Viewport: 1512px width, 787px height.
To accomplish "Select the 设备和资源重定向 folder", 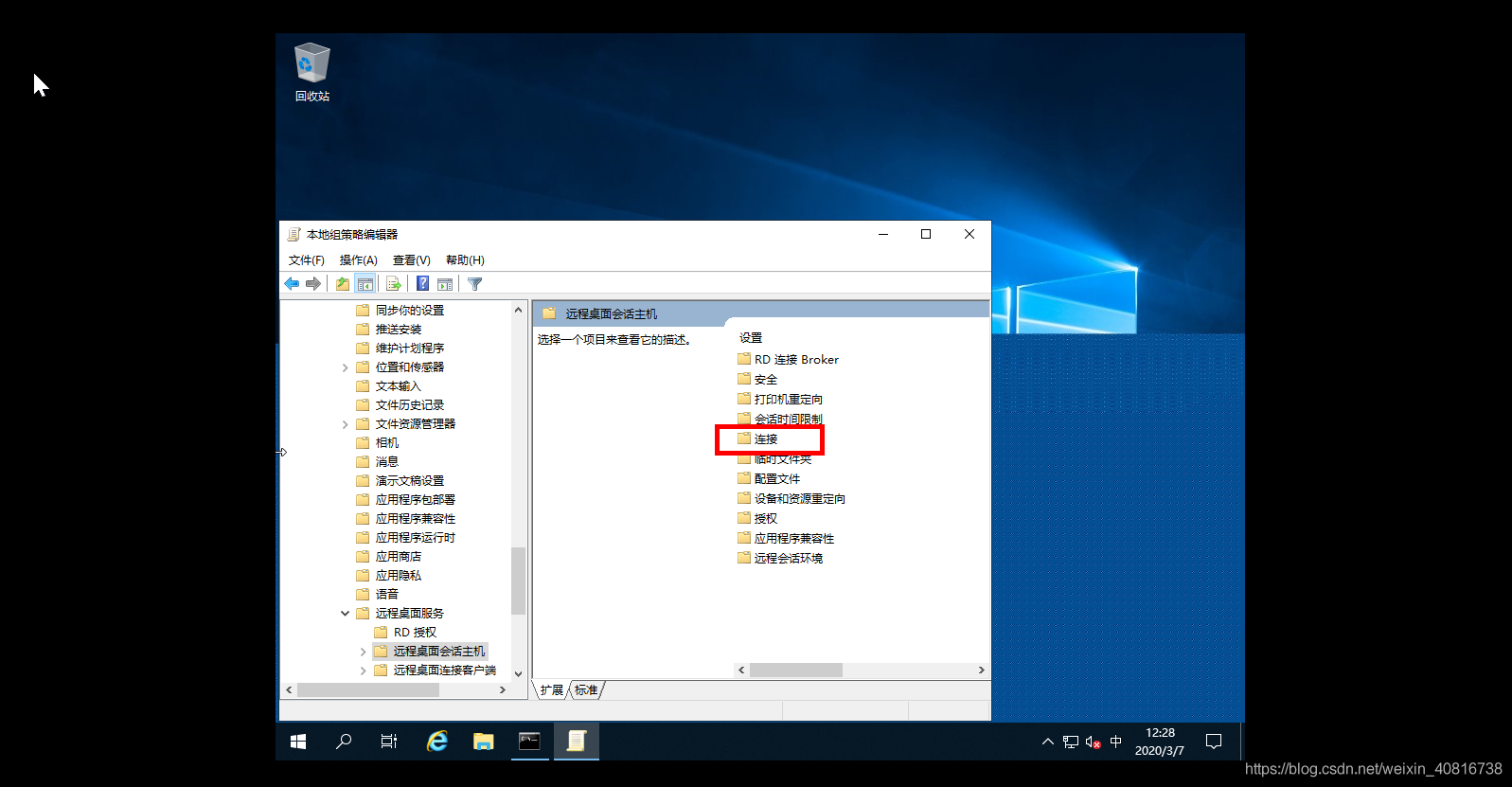I will (799, 499).
